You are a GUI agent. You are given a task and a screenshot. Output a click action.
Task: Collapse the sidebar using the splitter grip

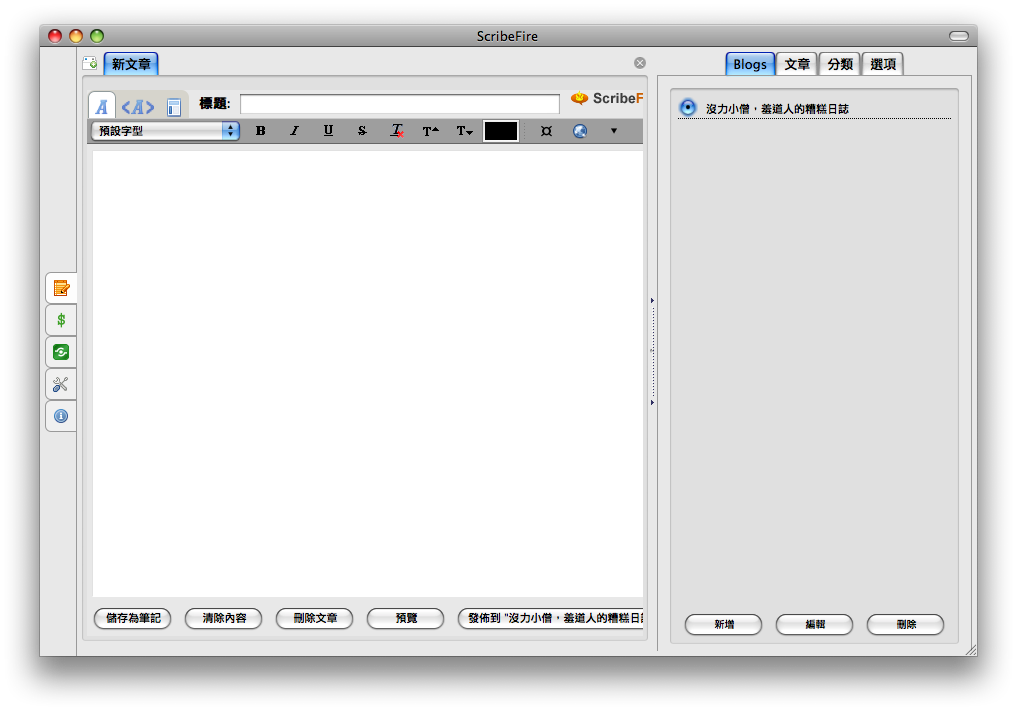coord(652,352)
